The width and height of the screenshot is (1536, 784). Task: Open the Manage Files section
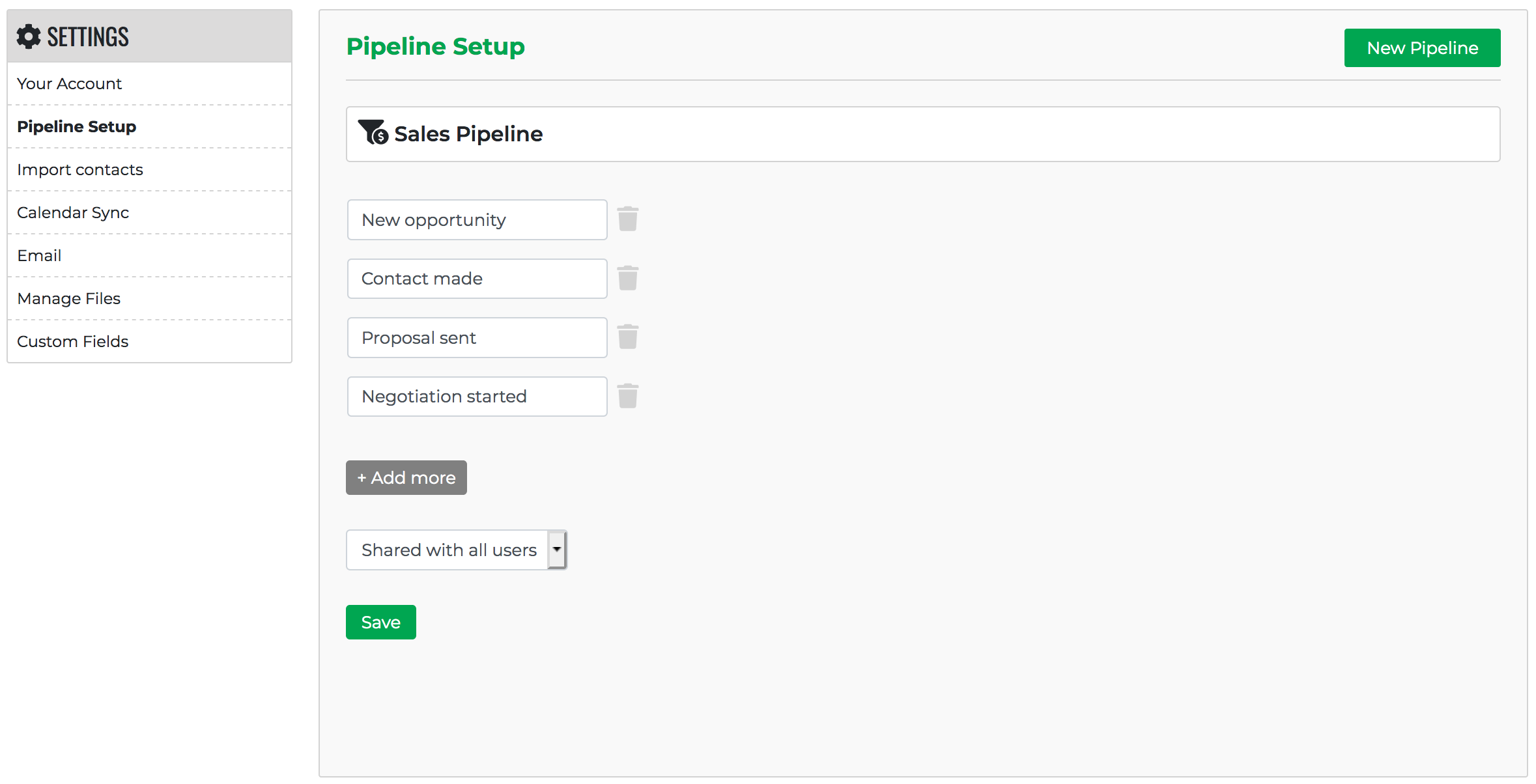[68, 298]
